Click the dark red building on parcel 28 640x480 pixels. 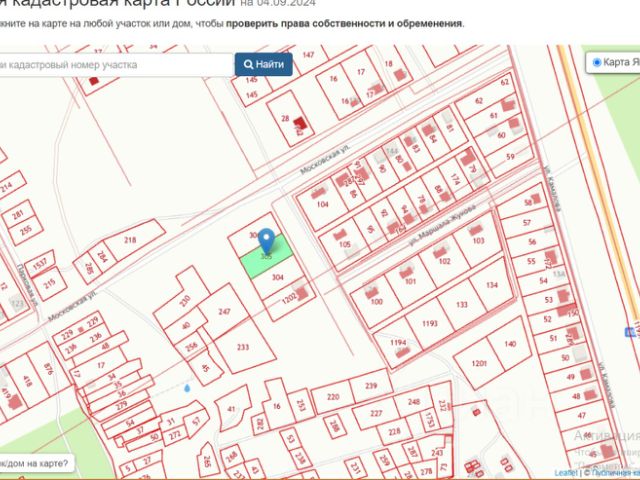tap(300, 122)
